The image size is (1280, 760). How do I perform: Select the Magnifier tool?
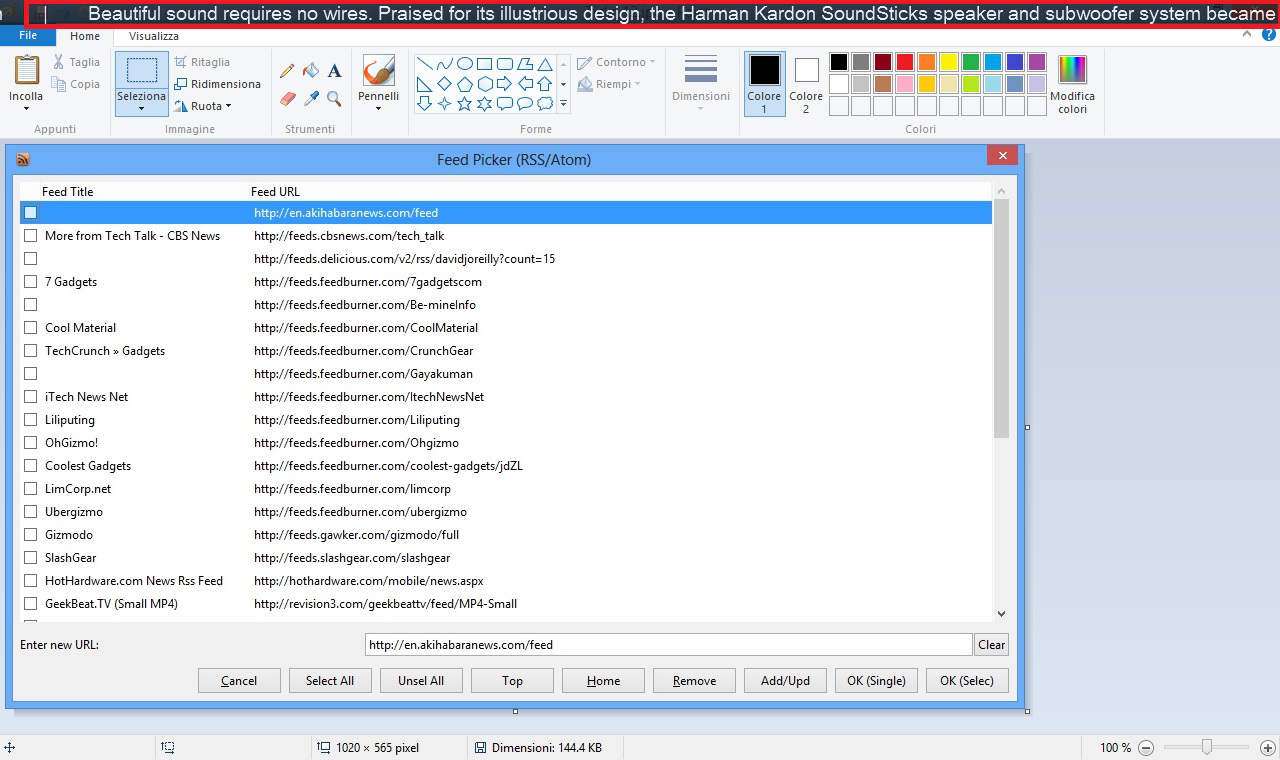[x=334, y=98]
